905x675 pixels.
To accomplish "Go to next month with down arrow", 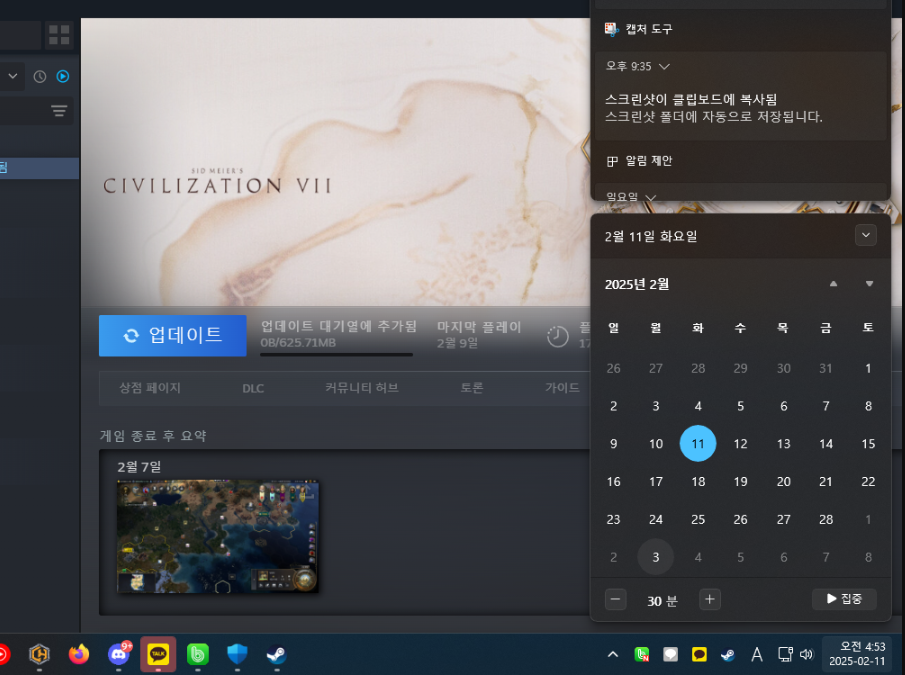I will (x=869, y=284).
